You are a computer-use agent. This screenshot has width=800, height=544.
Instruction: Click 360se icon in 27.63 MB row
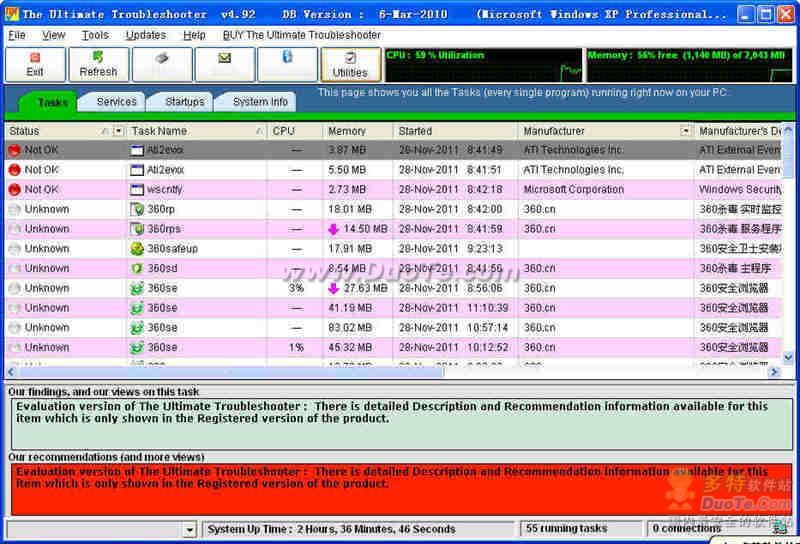coord(137,288)
